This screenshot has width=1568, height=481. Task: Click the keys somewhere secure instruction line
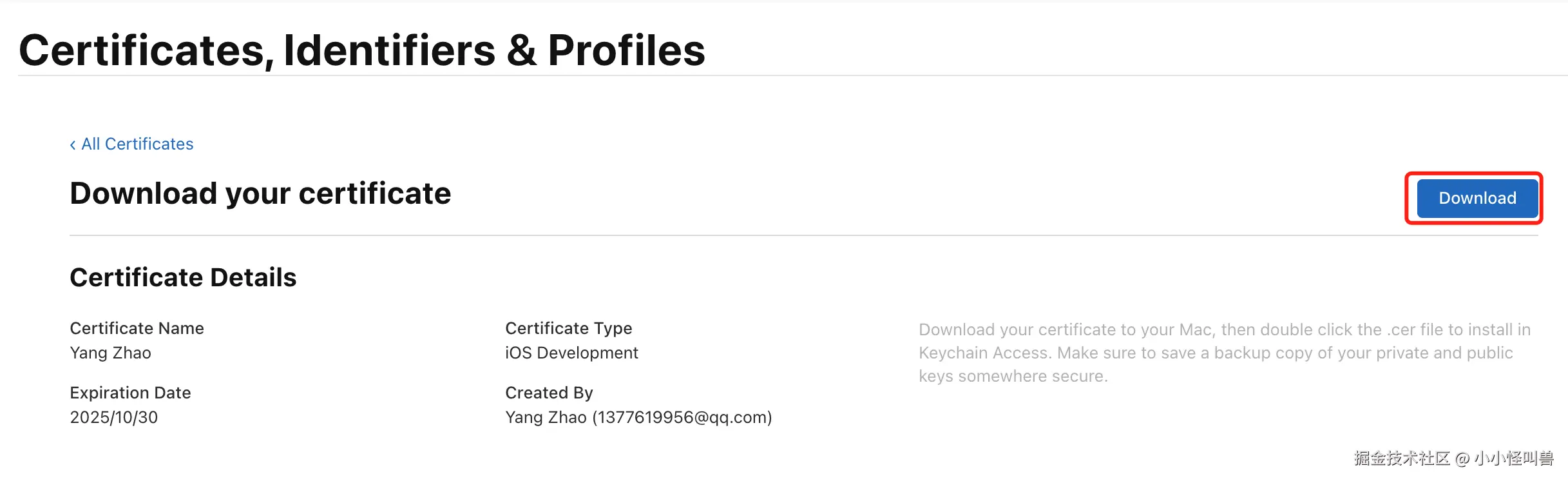(x=1013, y=376)
